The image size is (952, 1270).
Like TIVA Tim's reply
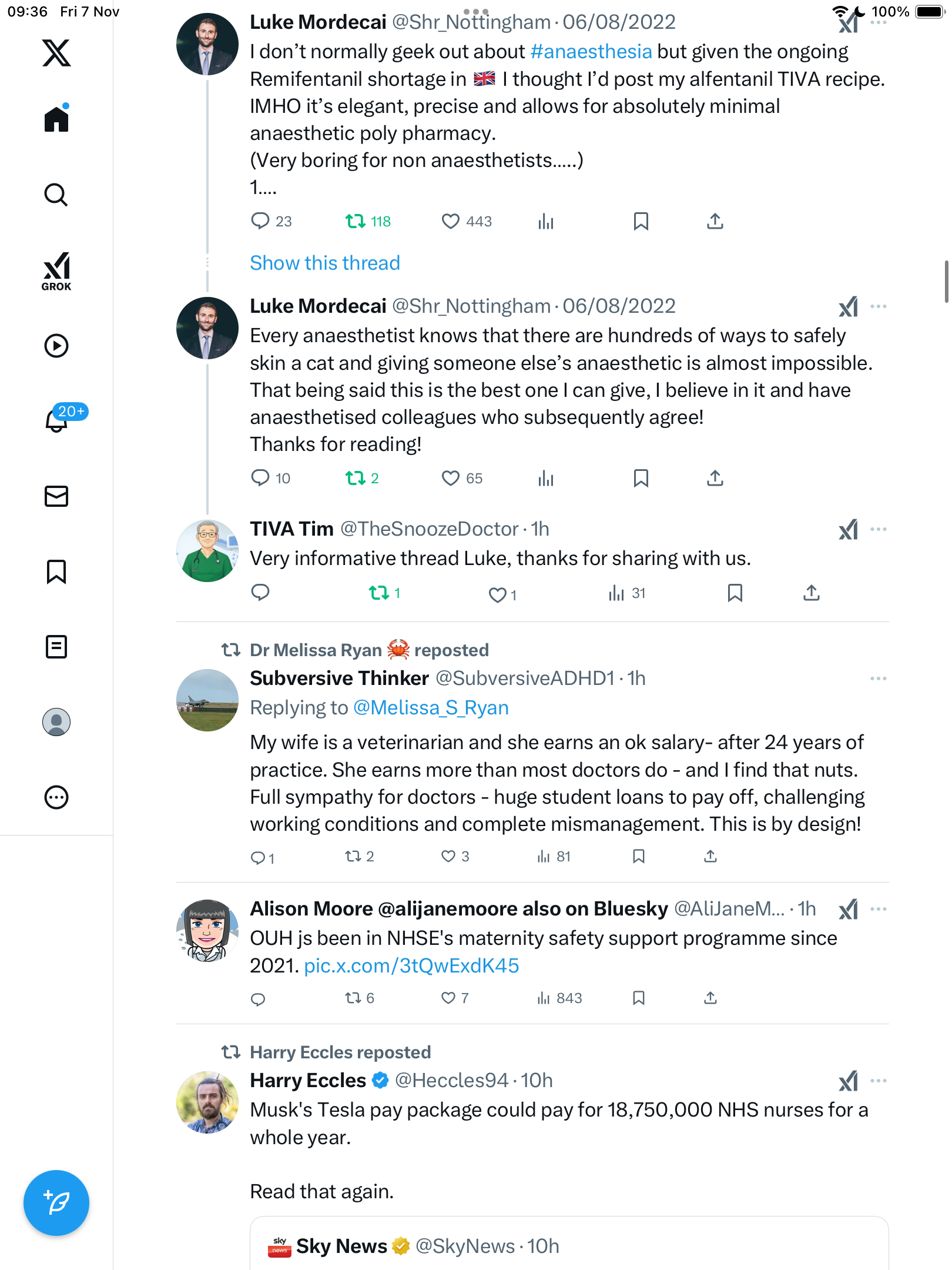[498, 595]
